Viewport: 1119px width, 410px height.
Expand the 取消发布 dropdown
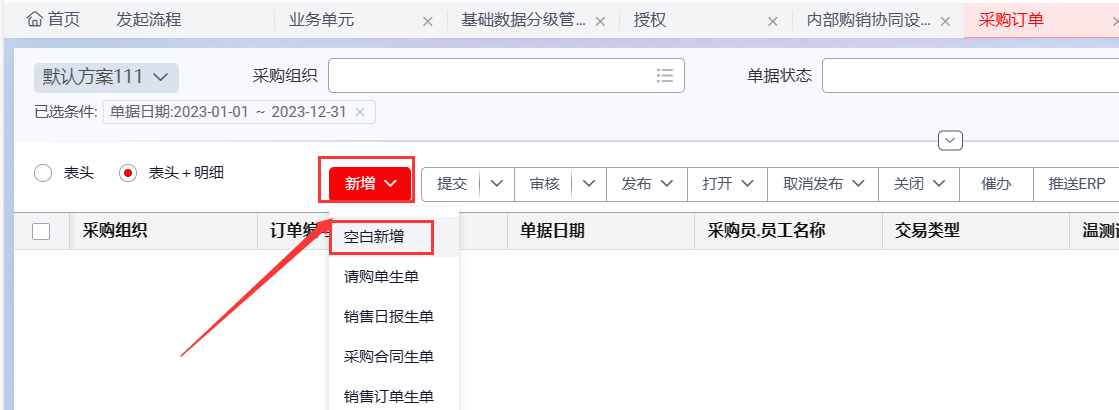tap(823, 184)
